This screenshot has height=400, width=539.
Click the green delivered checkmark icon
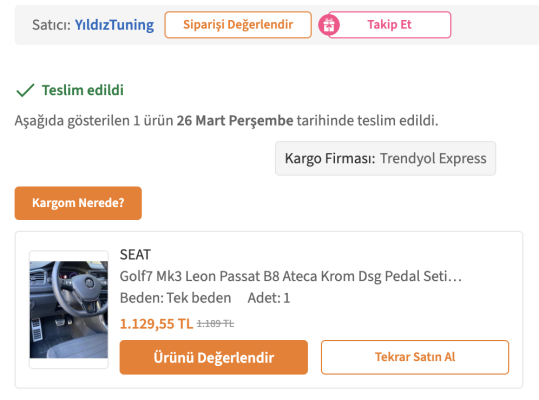pyautogui.click(x=25, y=90)
